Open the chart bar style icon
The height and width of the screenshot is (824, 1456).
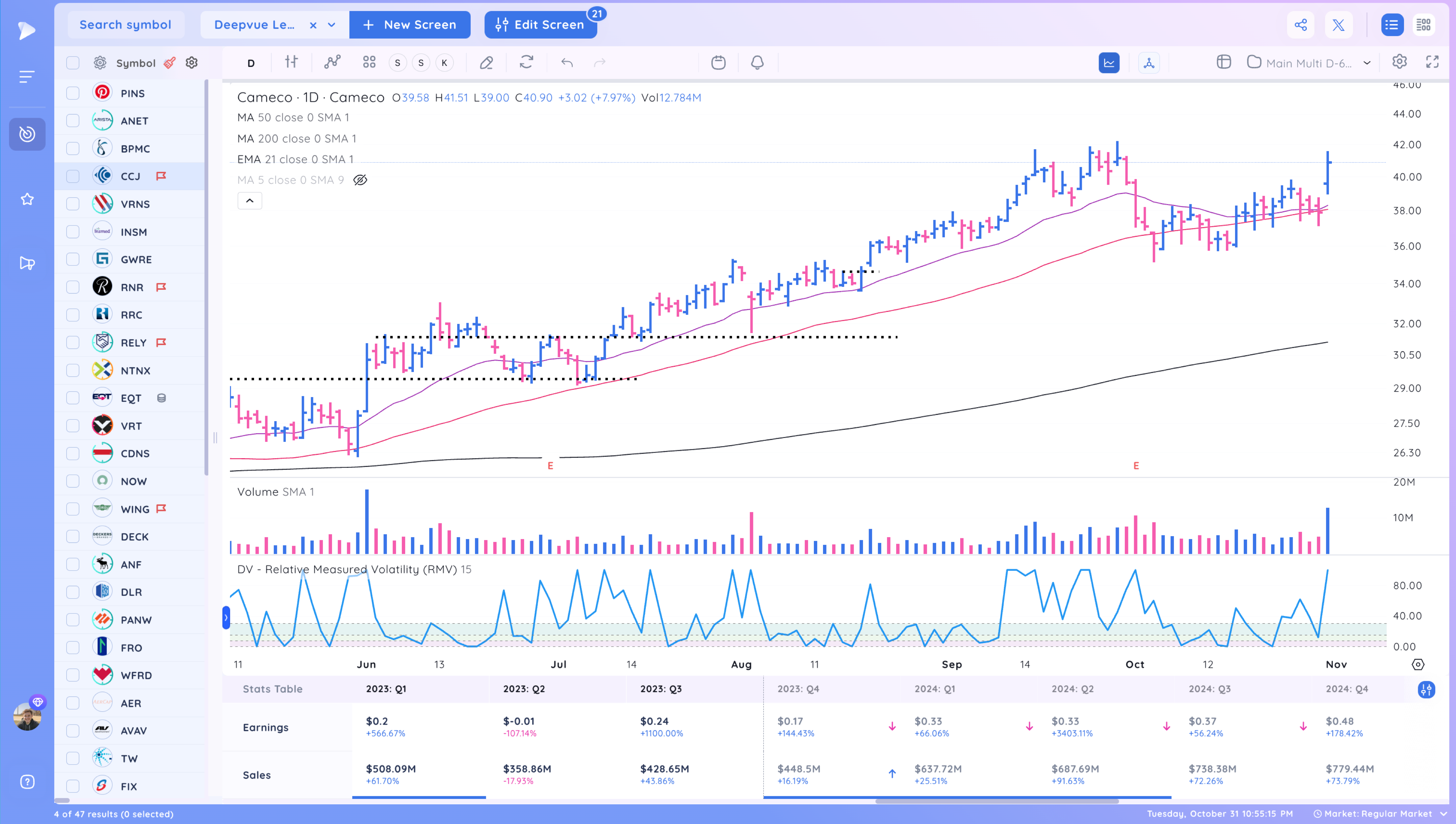tap(291, 62)
